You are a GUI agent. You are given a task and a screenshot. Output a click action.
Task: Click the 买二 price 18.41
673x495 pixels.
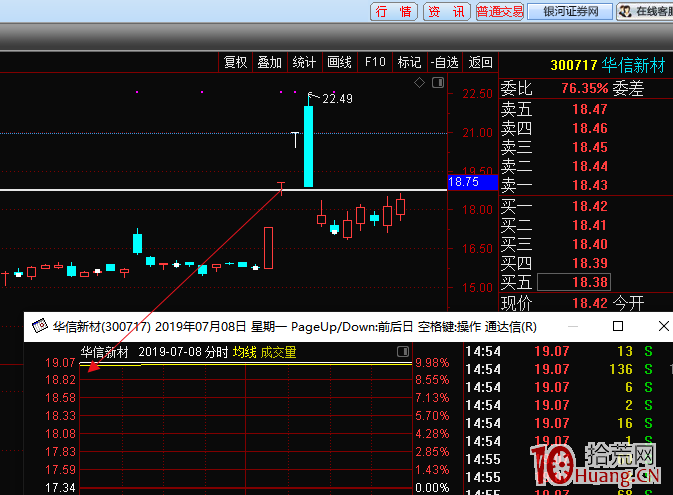pos(590,225)
